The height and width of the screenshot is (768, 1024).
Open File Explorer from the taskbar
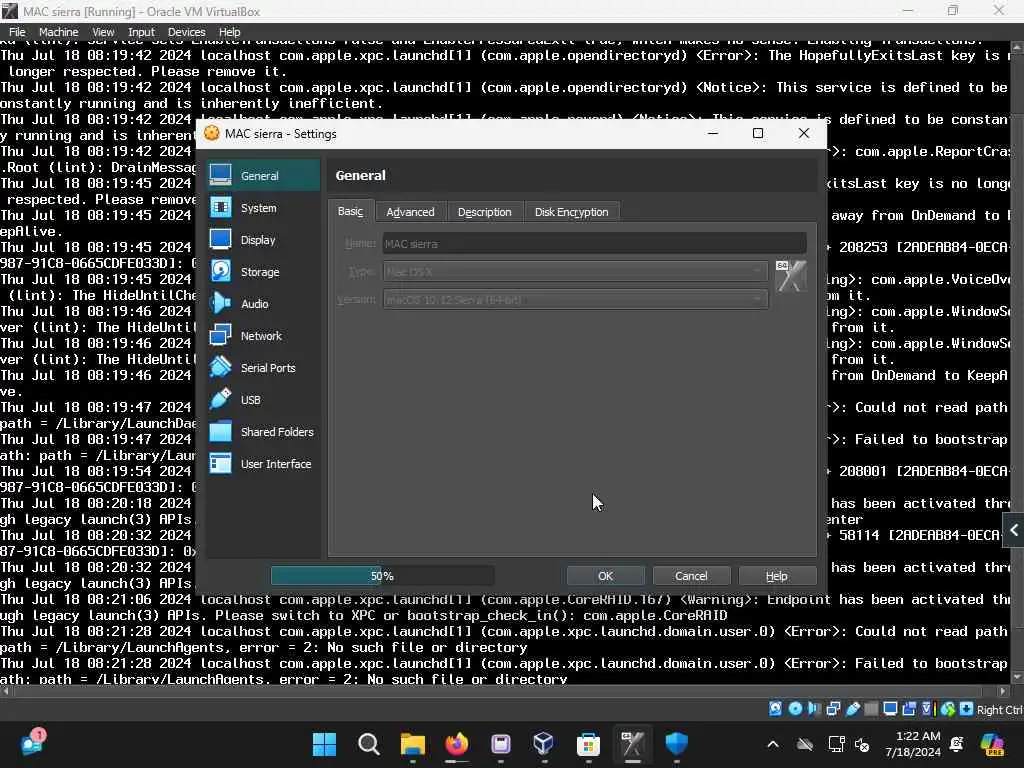(x=413, y=744)
